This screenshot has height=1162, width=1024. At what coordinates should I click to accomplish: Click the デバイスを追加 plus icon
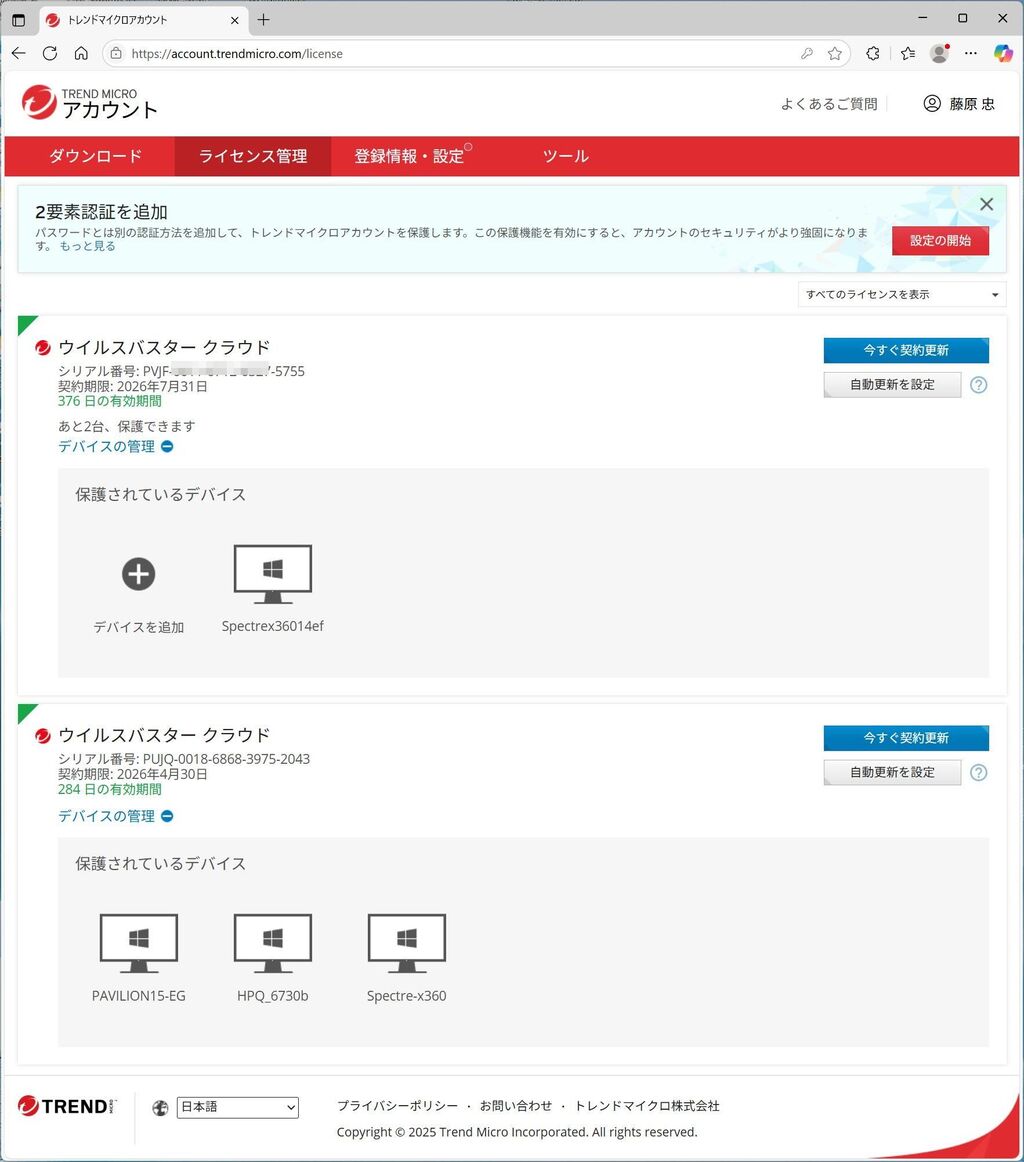pyautogui.click(x=139, y=574)
